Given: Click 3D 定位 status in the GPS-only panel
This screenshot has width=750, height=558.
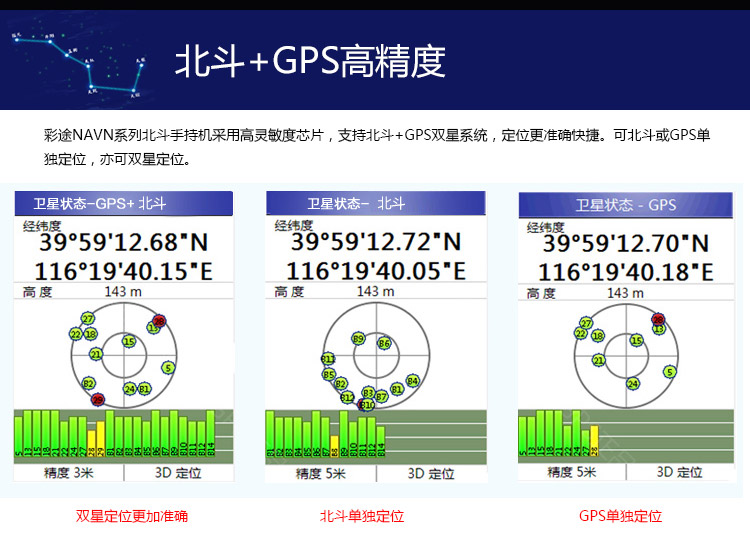Looking at the screenshot, I should (x=679, y=472).
